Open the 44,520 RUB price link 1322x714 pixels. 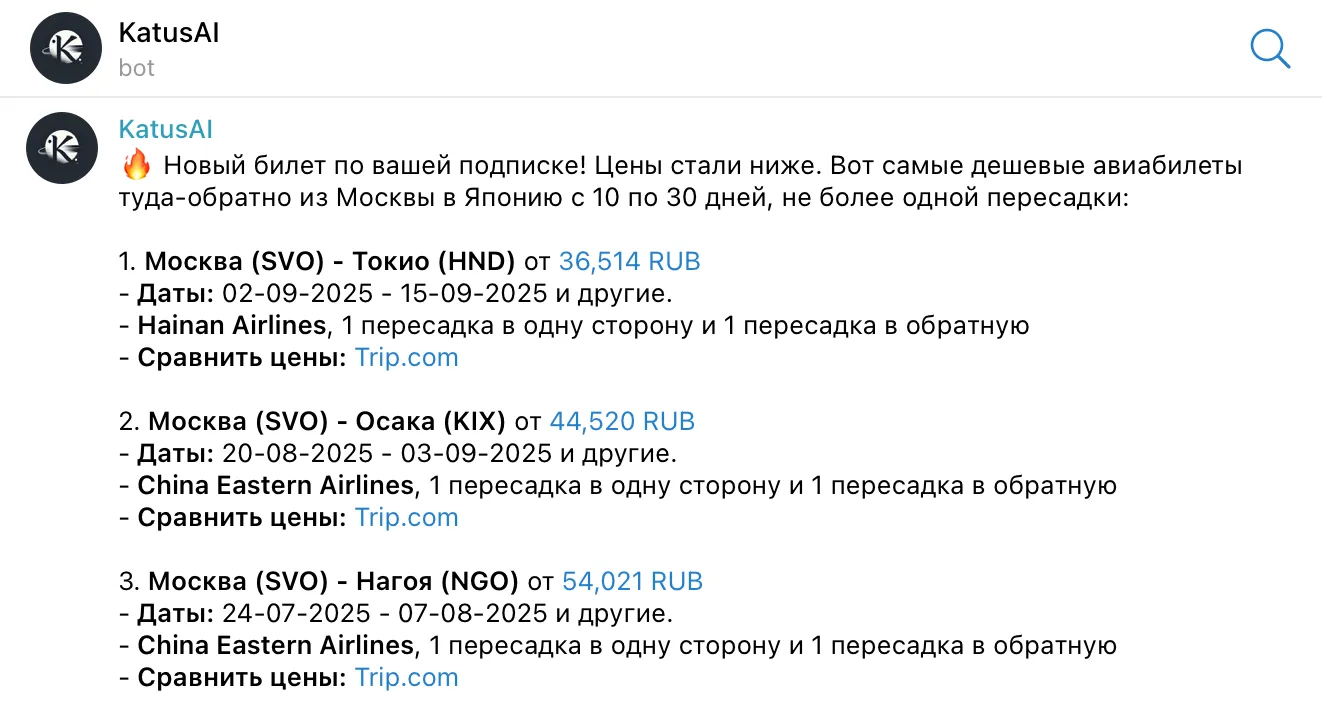[621, 422]
